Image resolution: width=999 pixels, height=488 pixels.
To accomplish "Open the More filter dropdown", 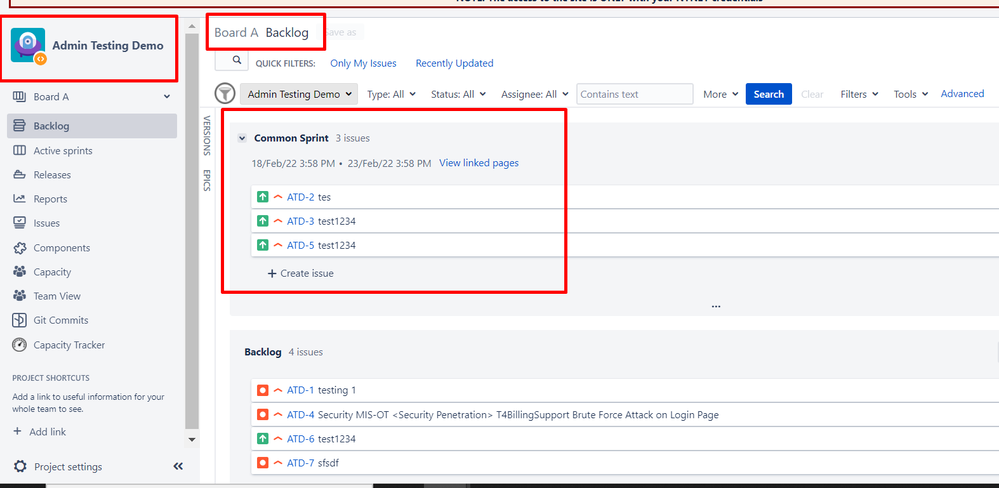I will [x=721, y=94].
